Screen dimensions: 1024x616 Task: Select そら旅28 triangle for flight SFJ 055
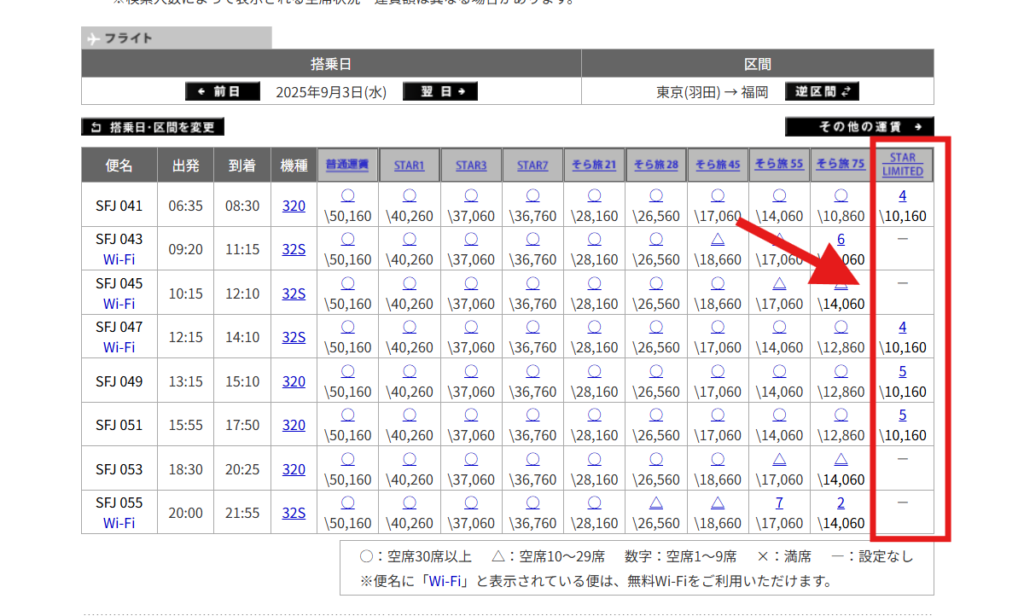pyautogui.click(x=656, y=503)
